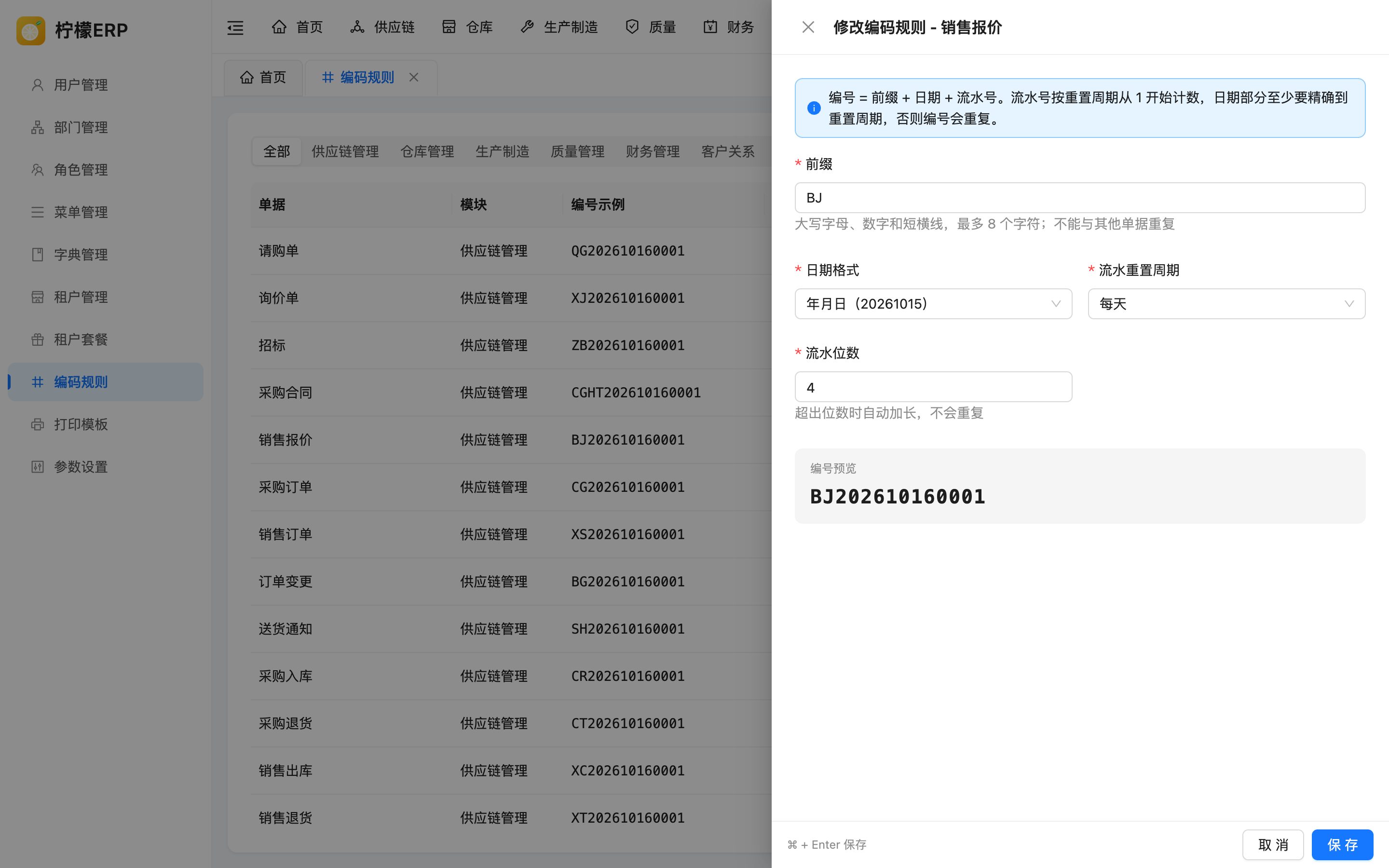This screenshot has height=868, width=1389.
Task: Open the 日期格式 dropdown
Action: point(933,304)
